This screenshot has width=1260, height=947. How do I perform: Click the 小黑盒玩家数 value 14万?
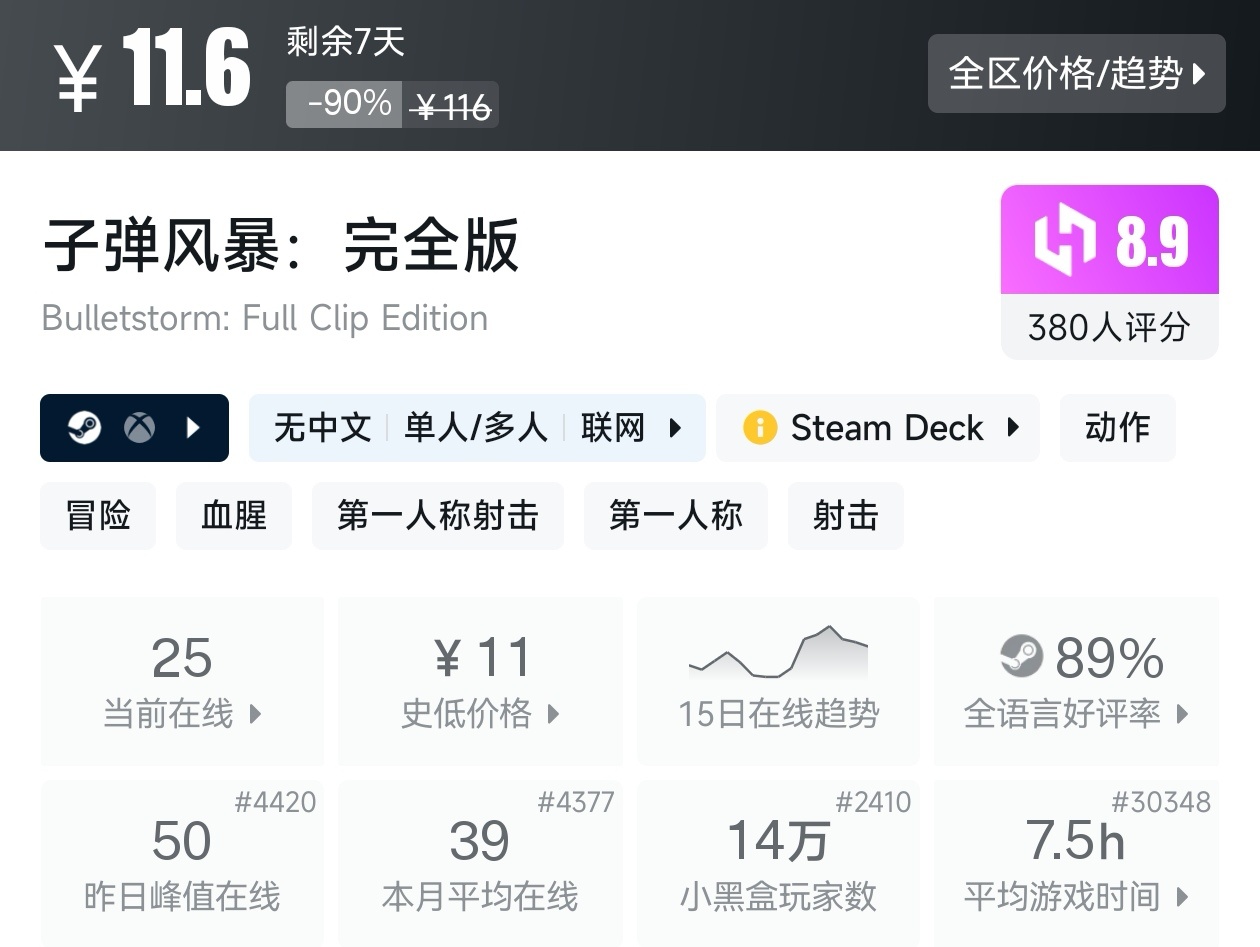[779, 841]
